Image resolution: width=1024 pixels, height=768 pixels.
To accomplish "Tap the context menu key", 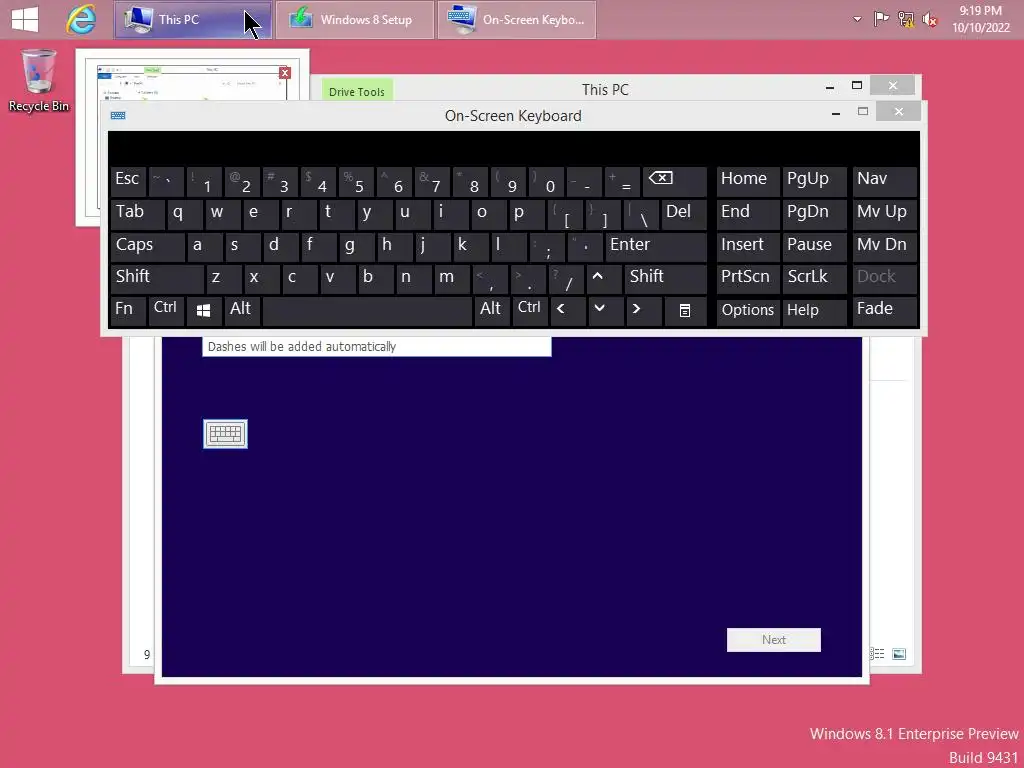I will pyautogui.click(x=685, y=311).
